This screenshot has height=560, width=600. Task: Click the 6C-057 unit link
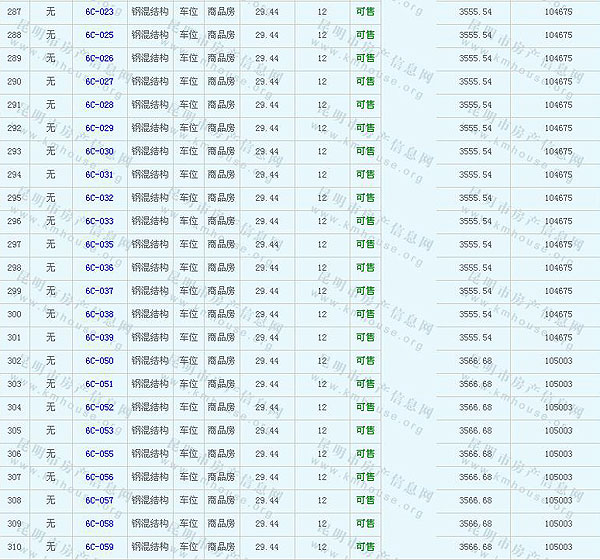pyautogui.click(x=99, y=500)
